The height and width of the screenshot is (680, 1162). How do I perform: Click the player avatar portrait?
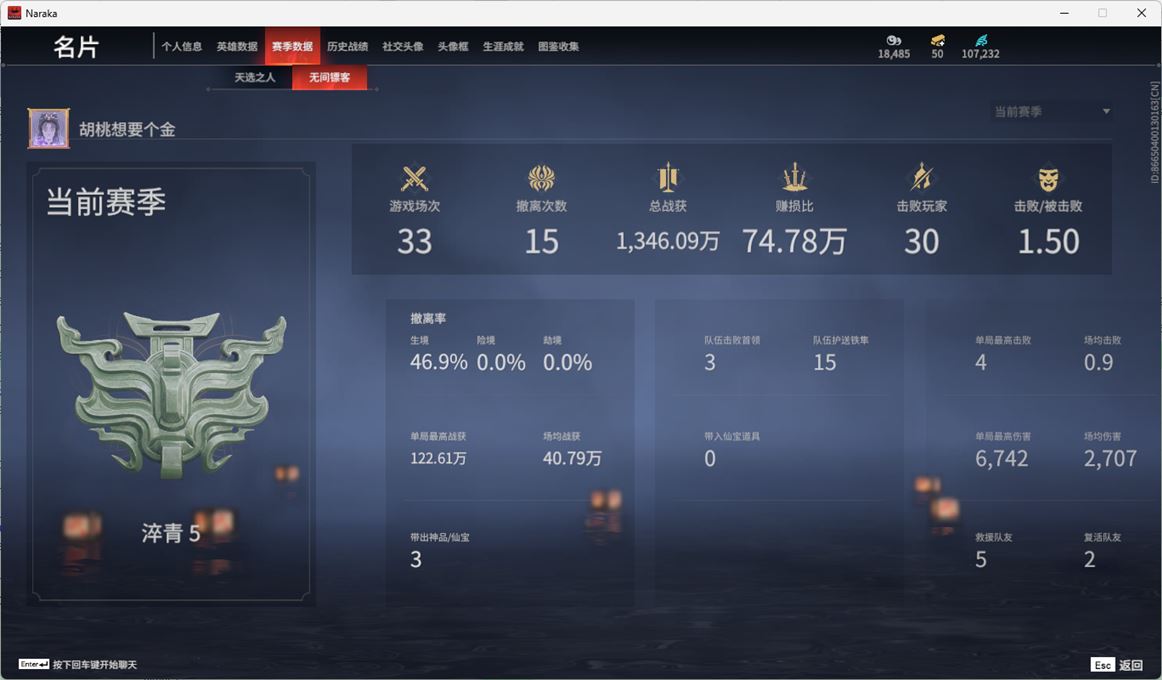tap(49, 128)
